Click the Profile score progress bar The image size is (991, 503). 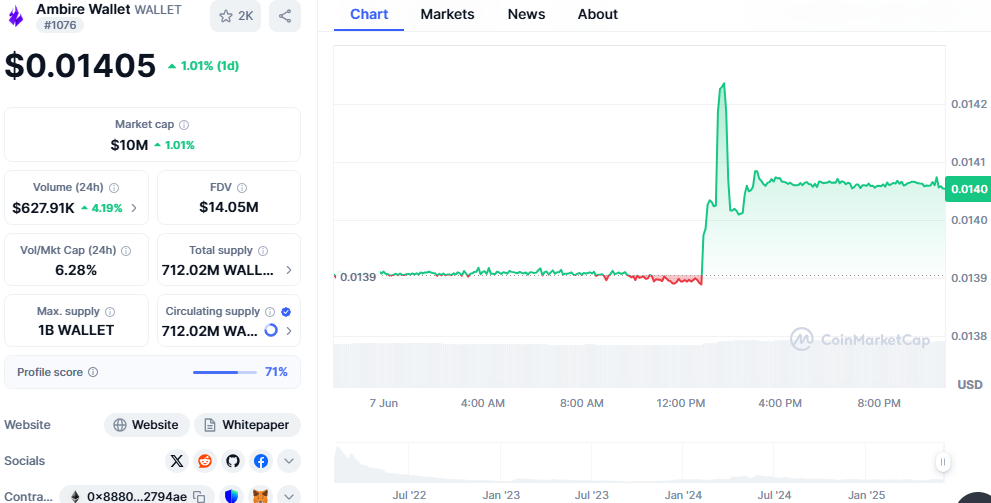224,372
